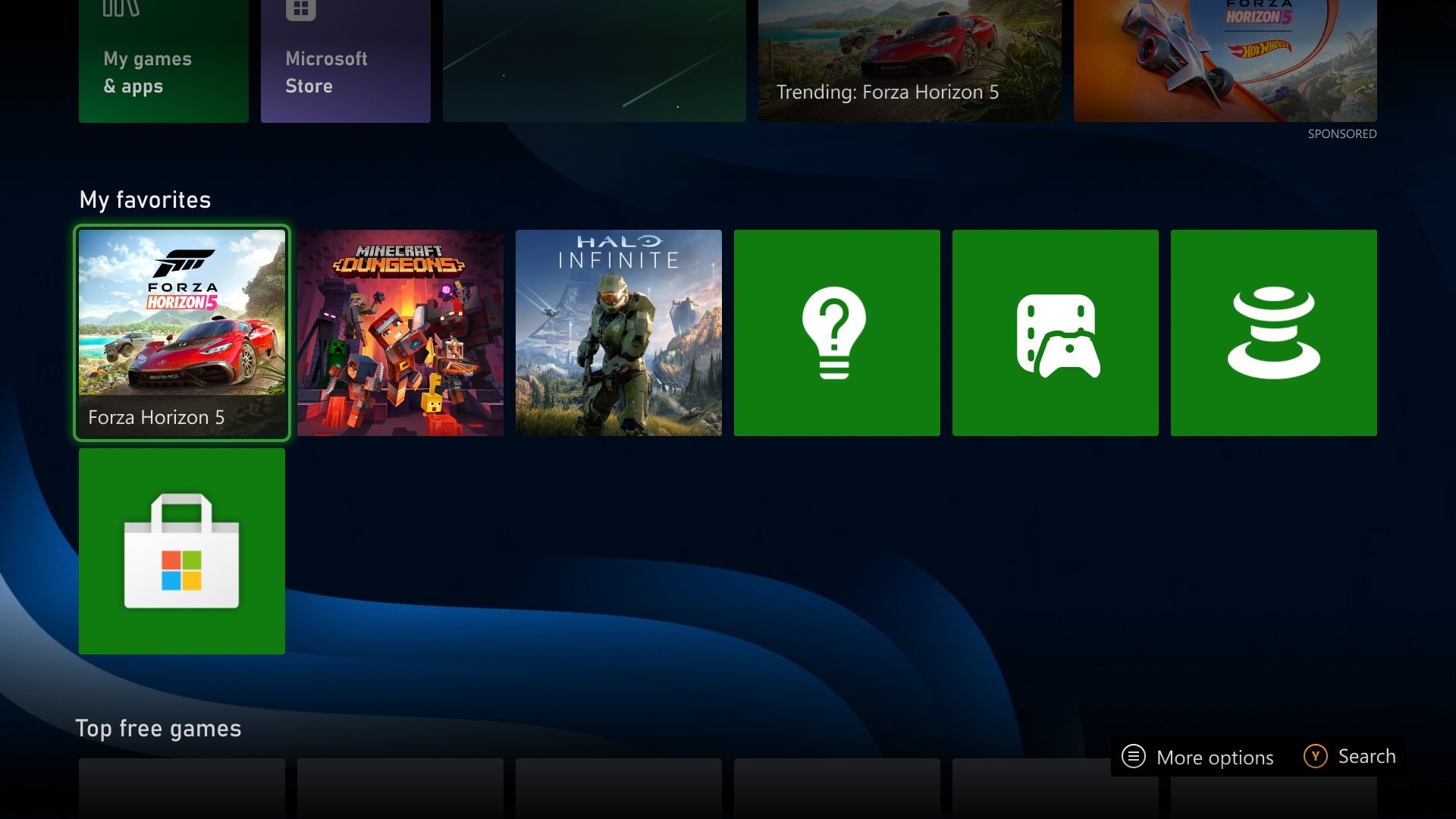Launch Halo Infinite from favorites

click(618, 332)
